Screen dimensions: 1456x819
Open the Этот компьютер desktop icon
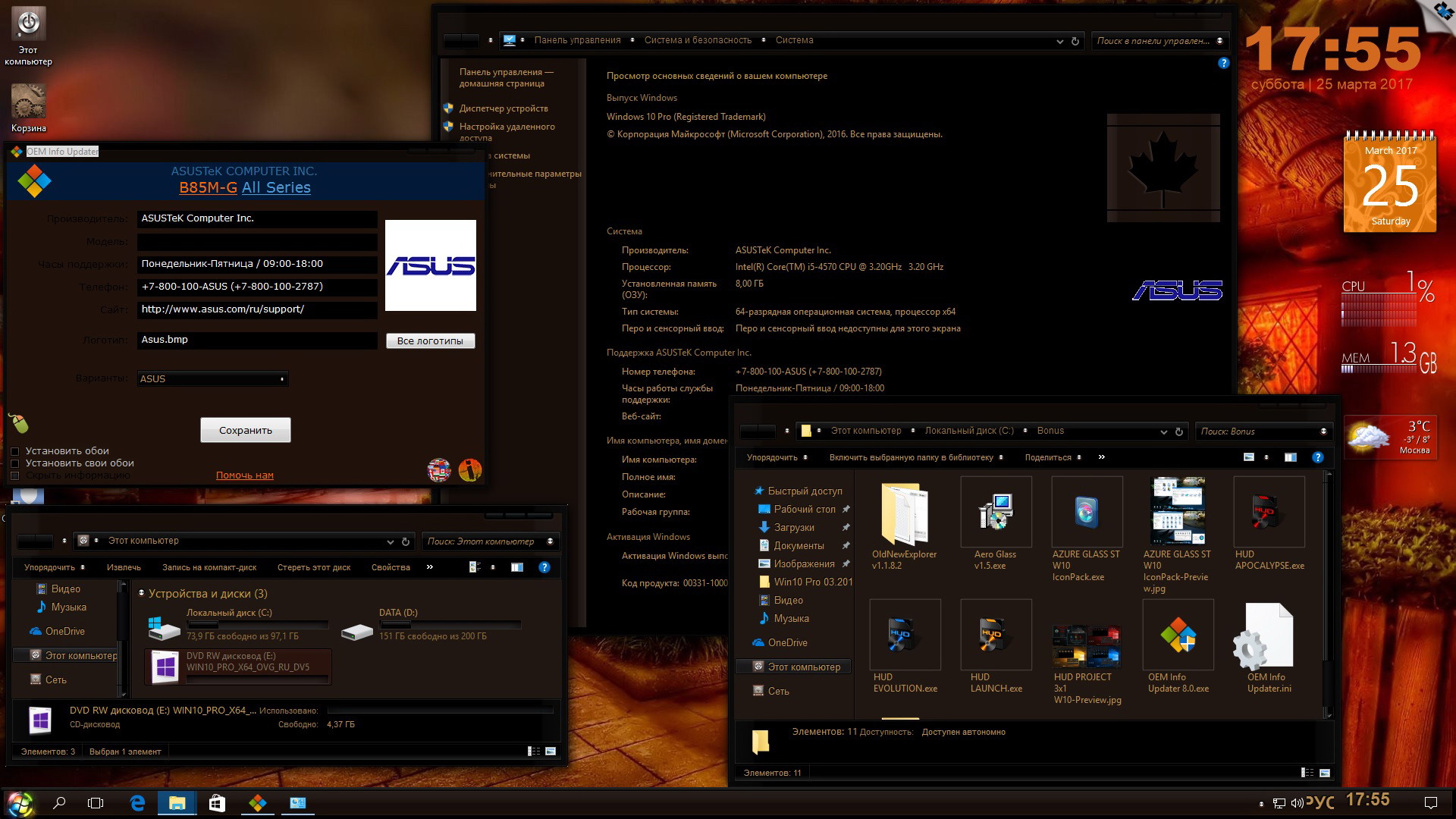(x=28, y=36)
